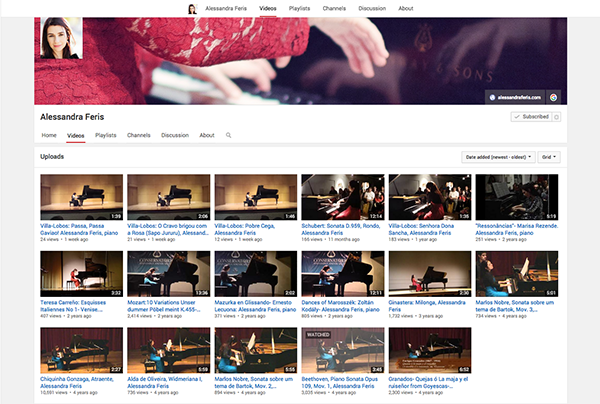600x404 pixels.
Task: Click the notification bell beside Subscribed
Action: coord(557,117)
